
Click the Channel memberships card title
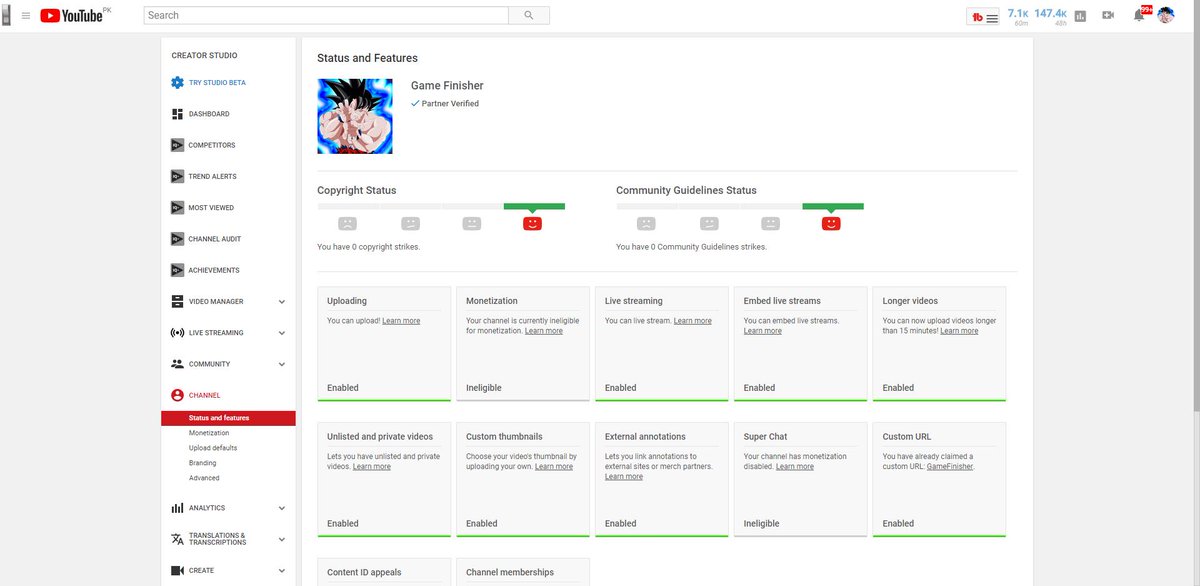(x=510, y=573)
